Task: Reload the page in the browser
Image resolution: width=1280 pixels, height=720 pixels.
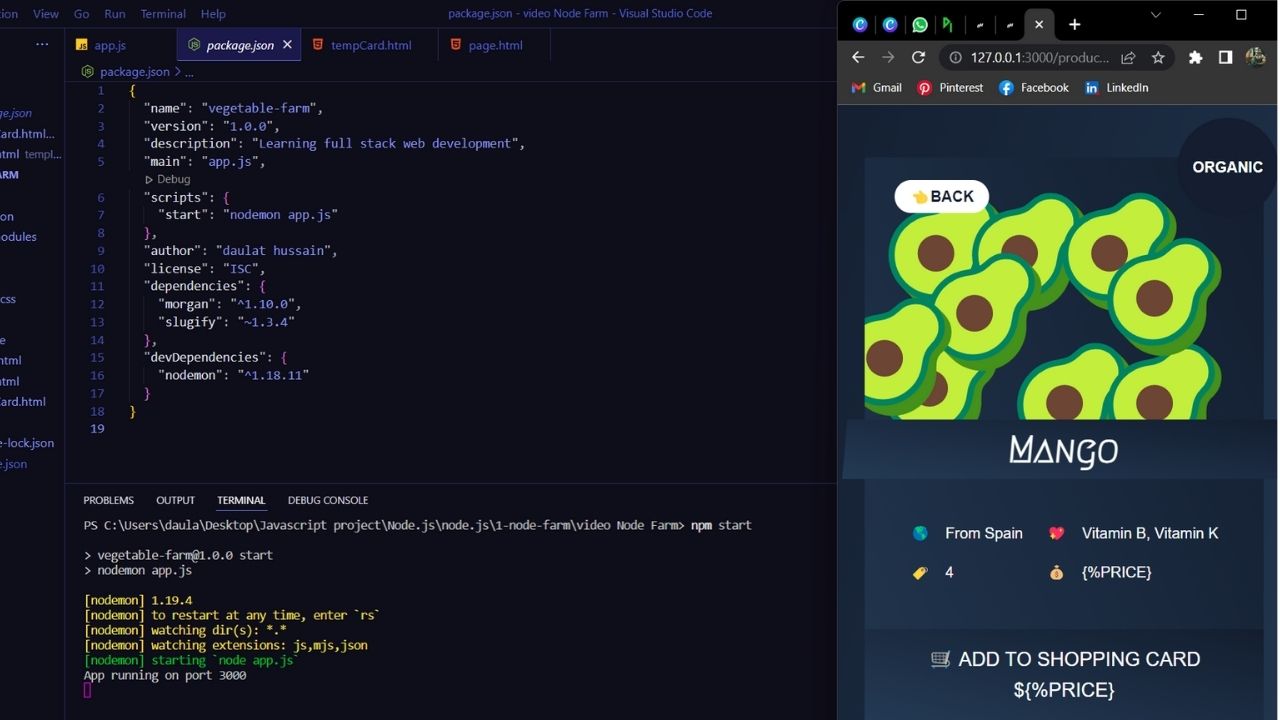Action: [918, 58]
